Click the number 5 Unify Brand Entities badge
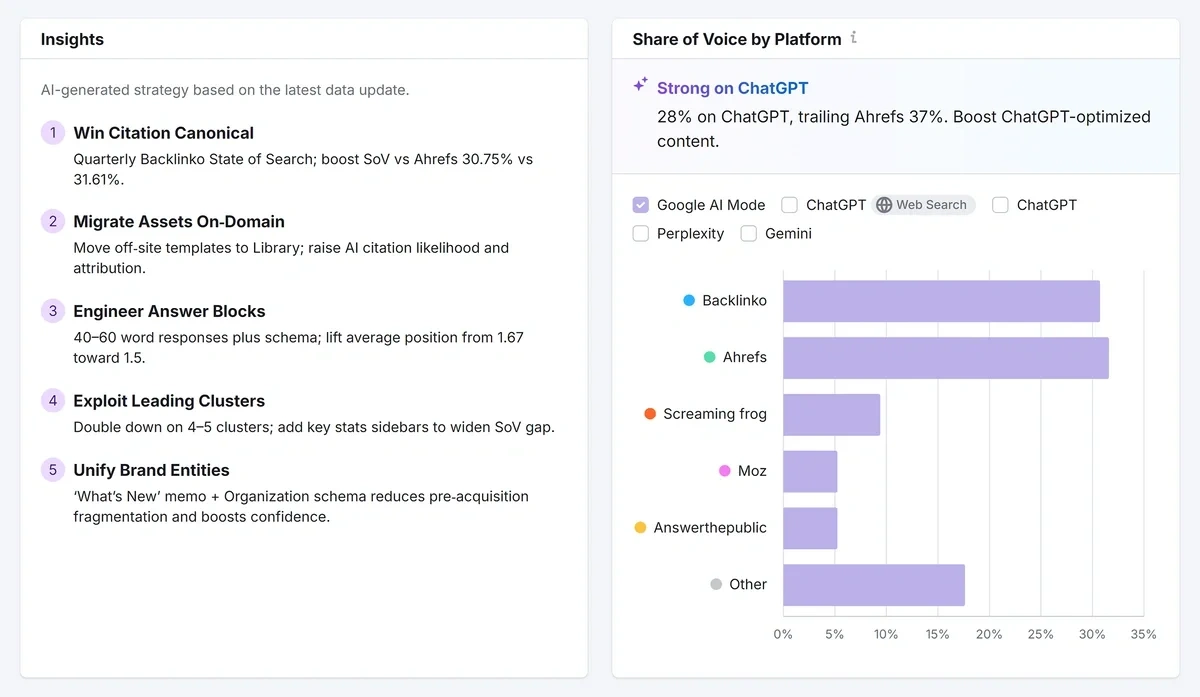 click(x=53, y=470)
